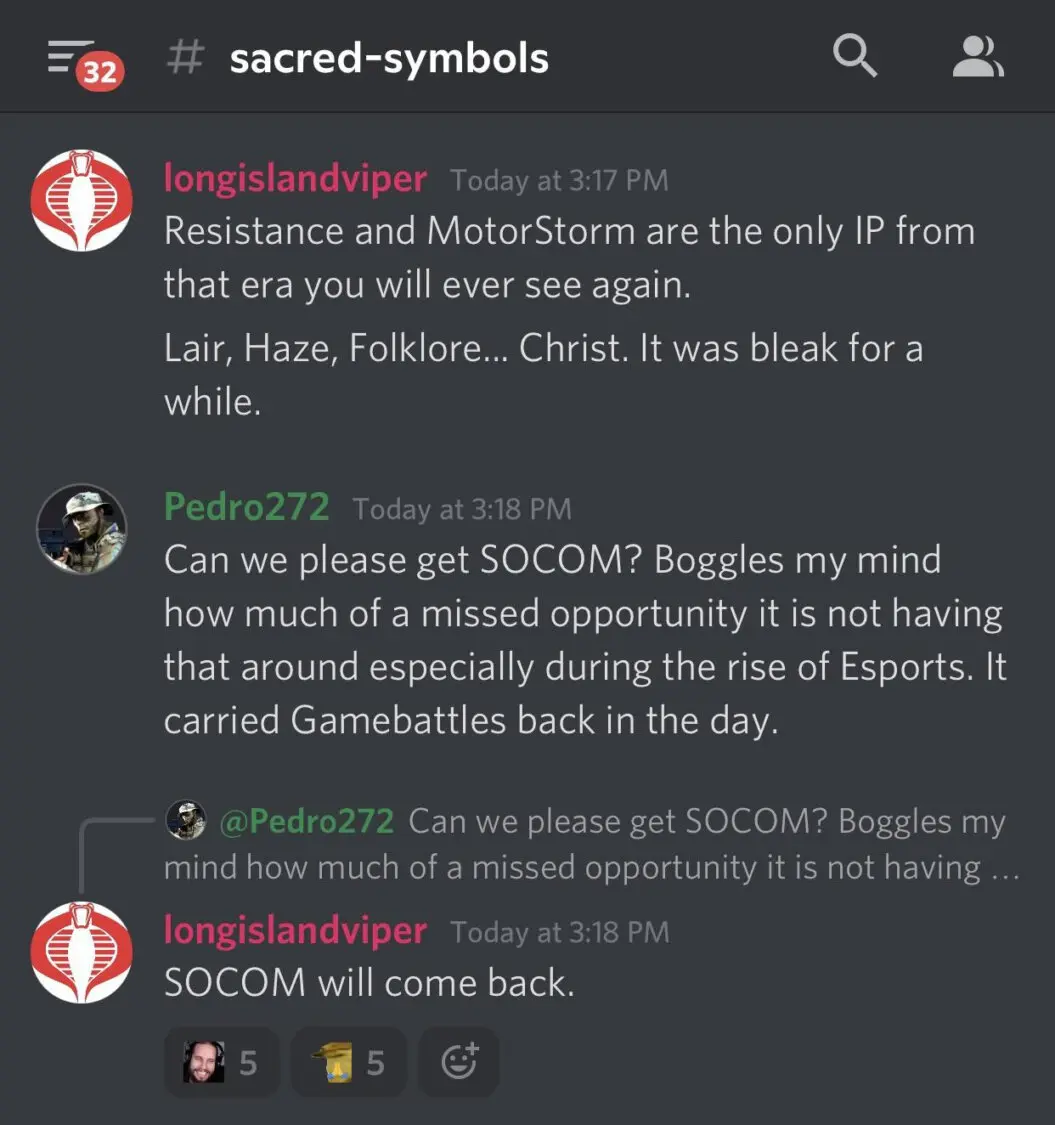Open longislandviper username at 3:18 PM

[295, 930]
